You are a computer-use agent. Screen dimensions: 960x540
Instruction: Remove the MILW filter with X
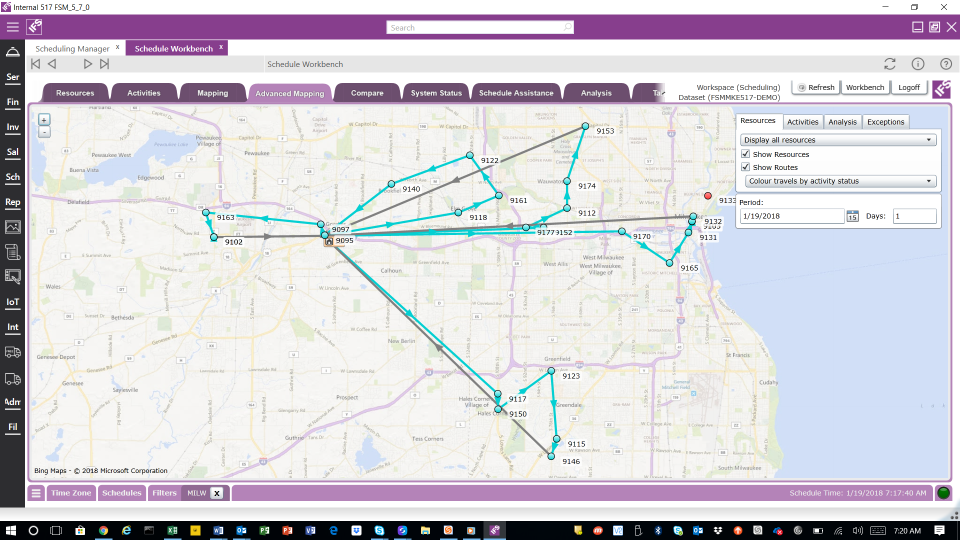[x=216, y=493]
